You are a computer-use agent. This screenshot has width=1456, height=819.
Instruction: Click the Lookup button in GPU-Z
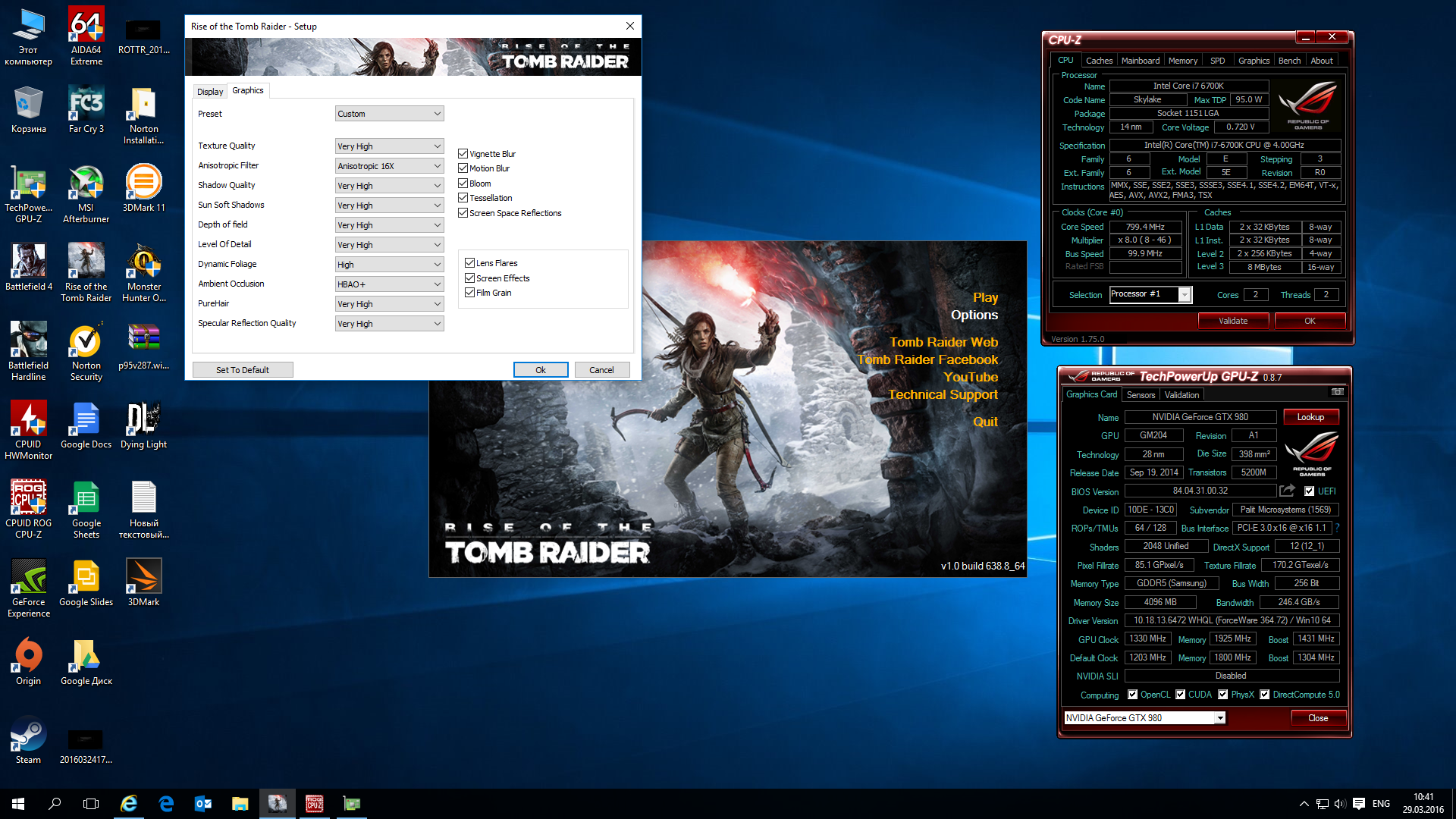(x=1310, y=417)
